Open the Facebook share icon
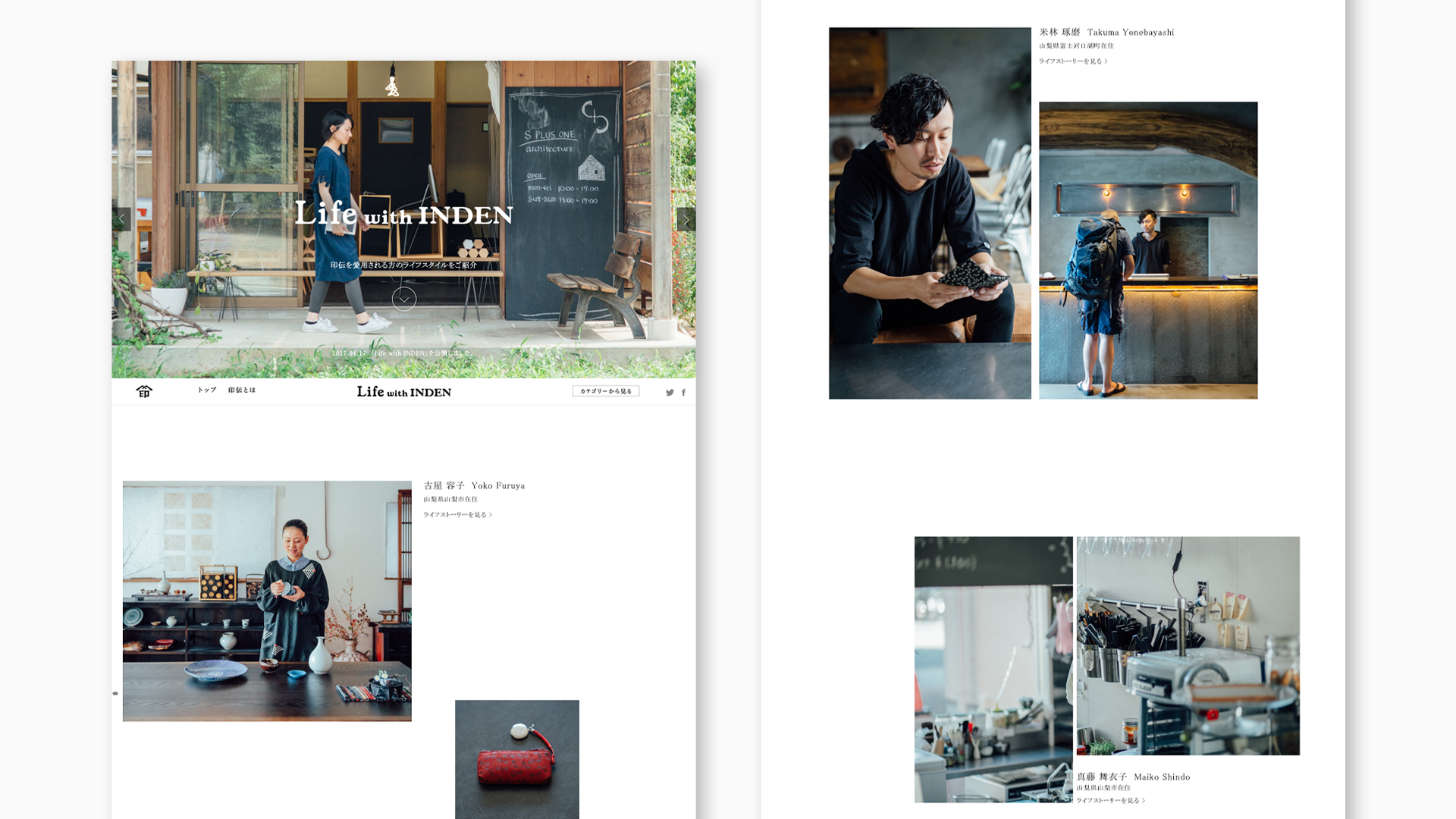Image resolution: width=1456 pixels, height=819 pixels. (683, 392)
